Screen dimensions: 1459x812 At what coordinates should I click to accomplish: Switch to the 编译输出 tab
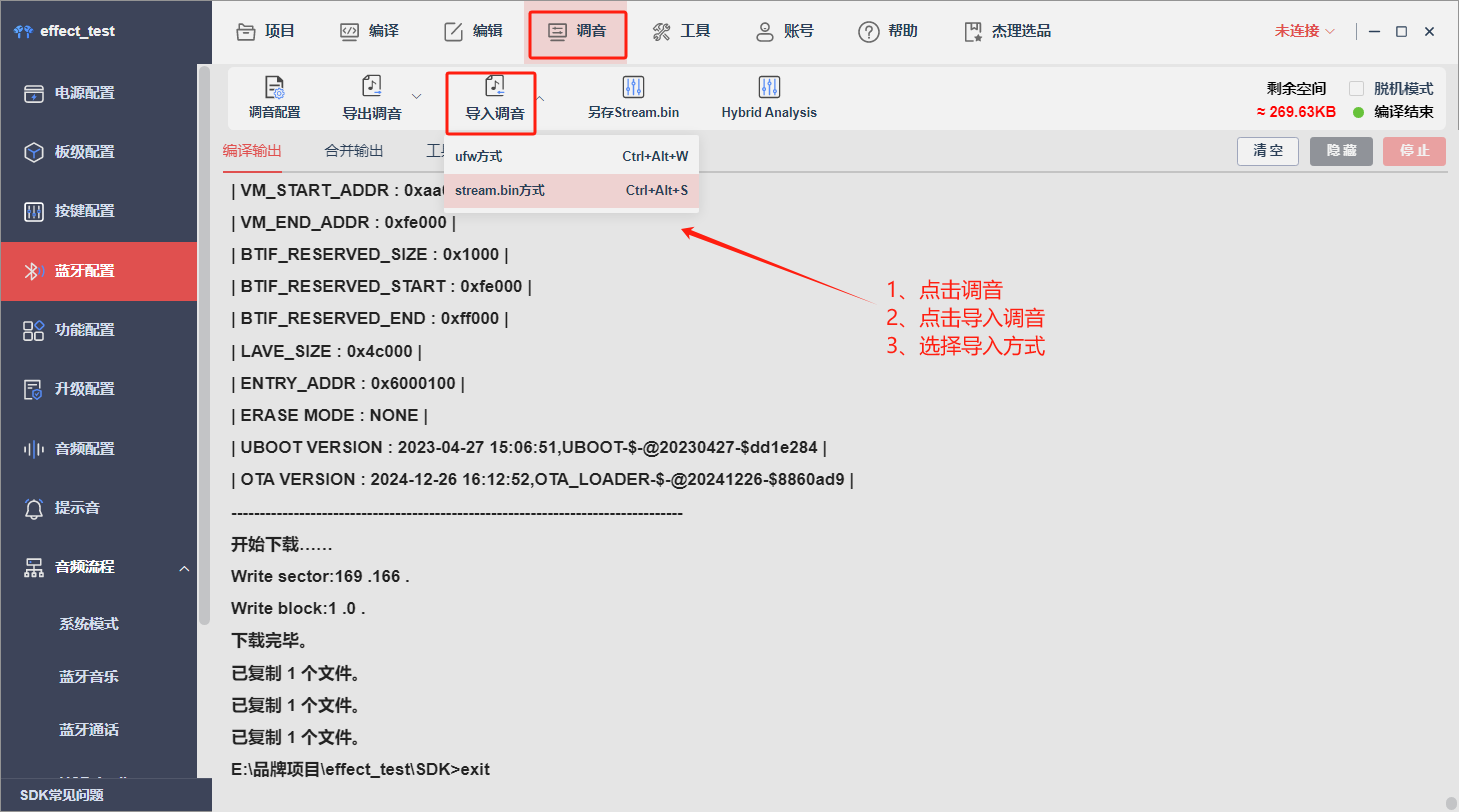(252, 151)
